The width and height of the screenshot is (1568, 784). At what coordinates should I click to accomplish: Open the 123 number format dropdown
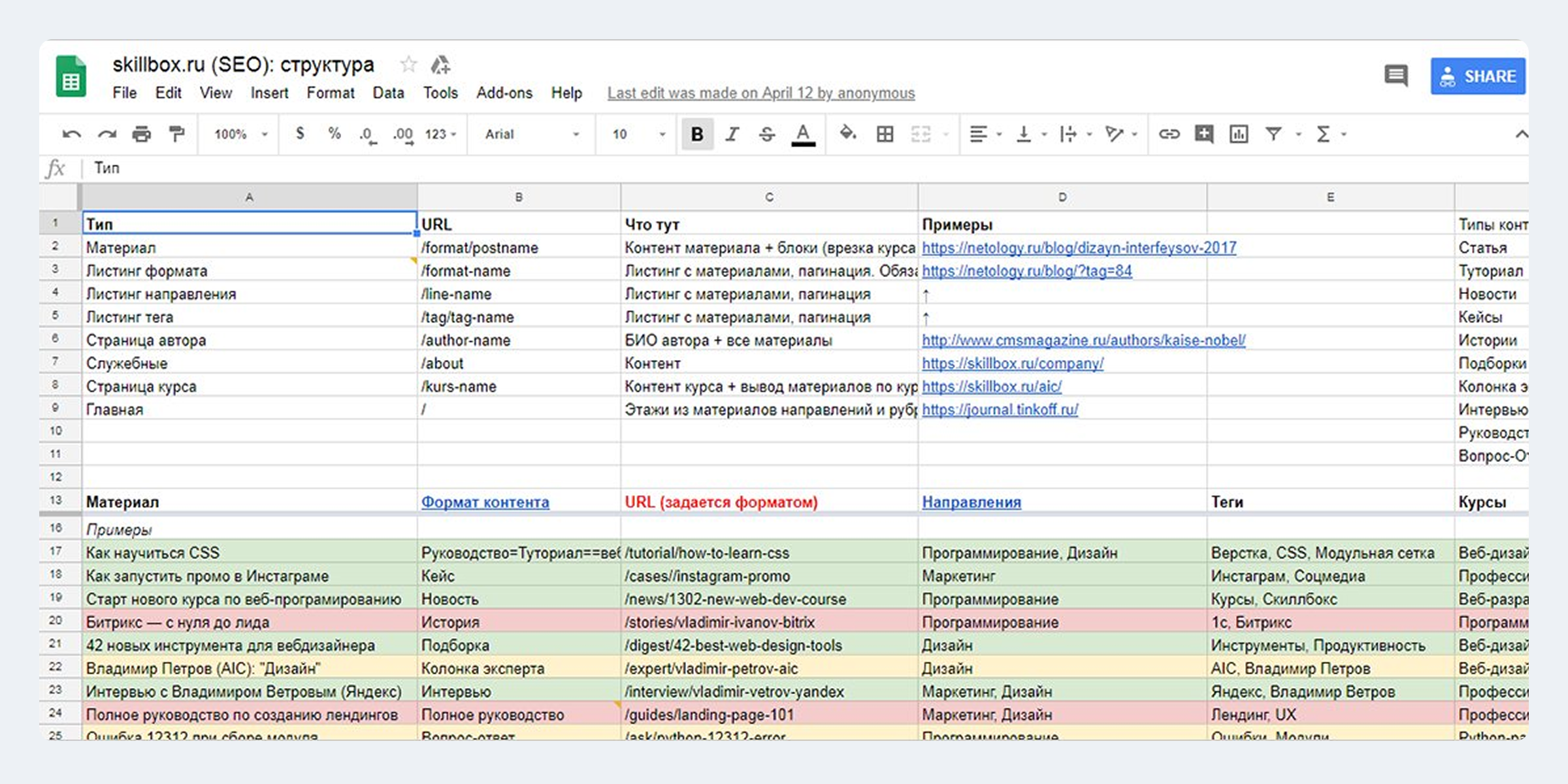441,135
